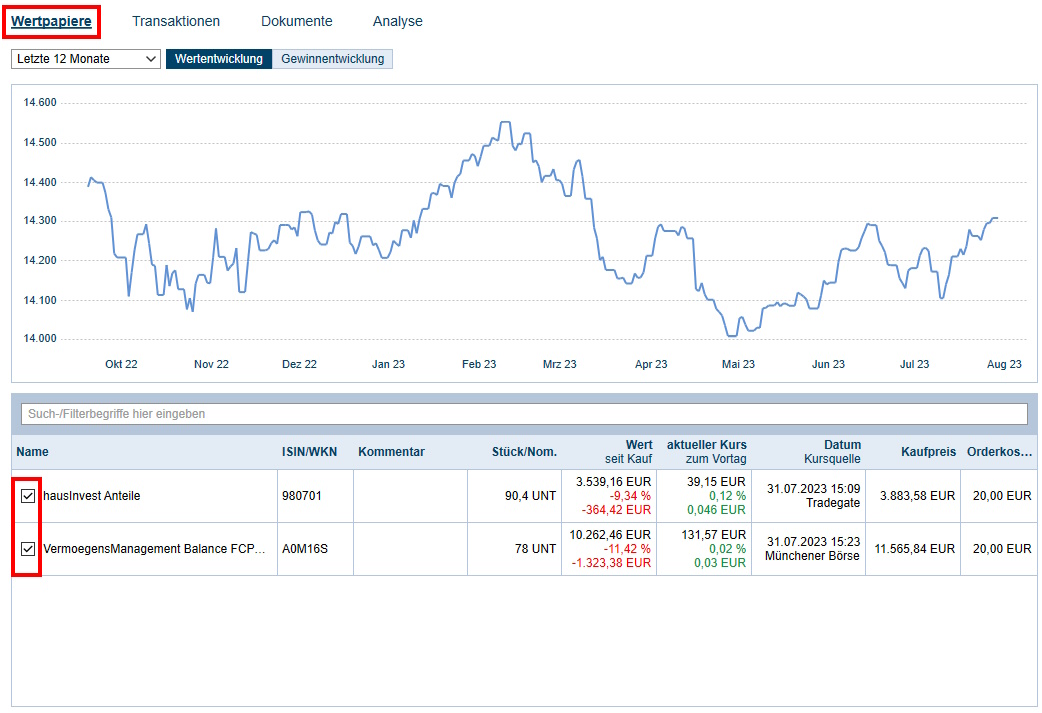
Task: Click the search and filter input field
Action: pos(523,414)
